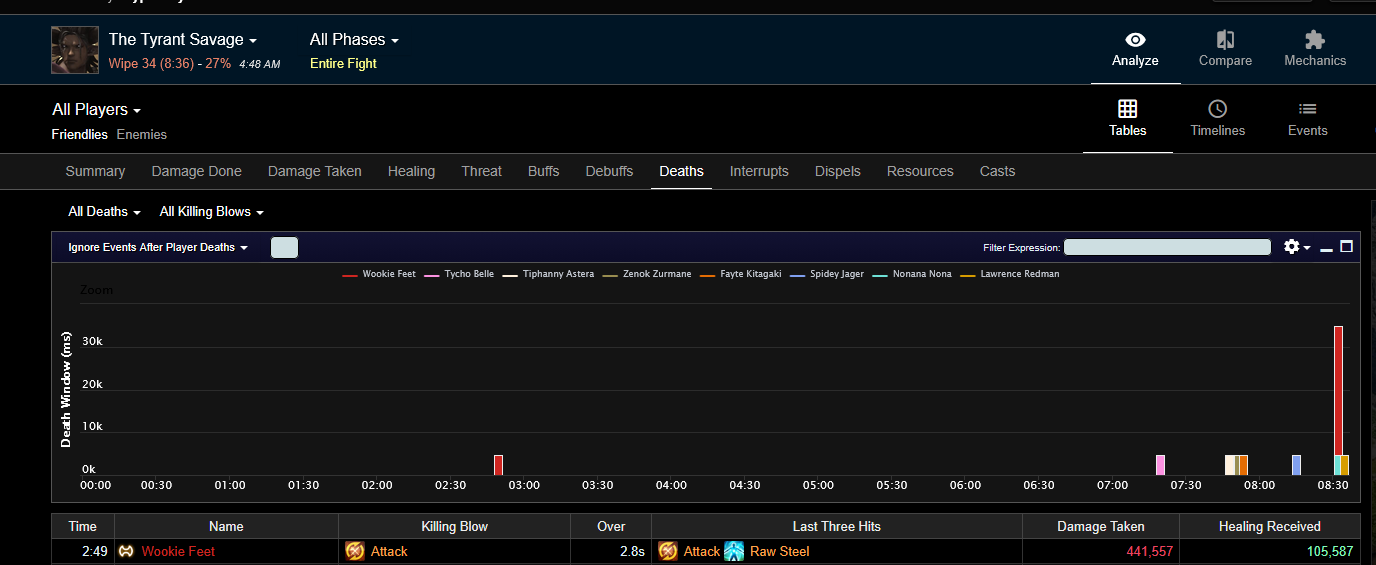The width and height of the screenshot is (1376, 565).
Task: Open the Debuffs tab
Action: 609,171
